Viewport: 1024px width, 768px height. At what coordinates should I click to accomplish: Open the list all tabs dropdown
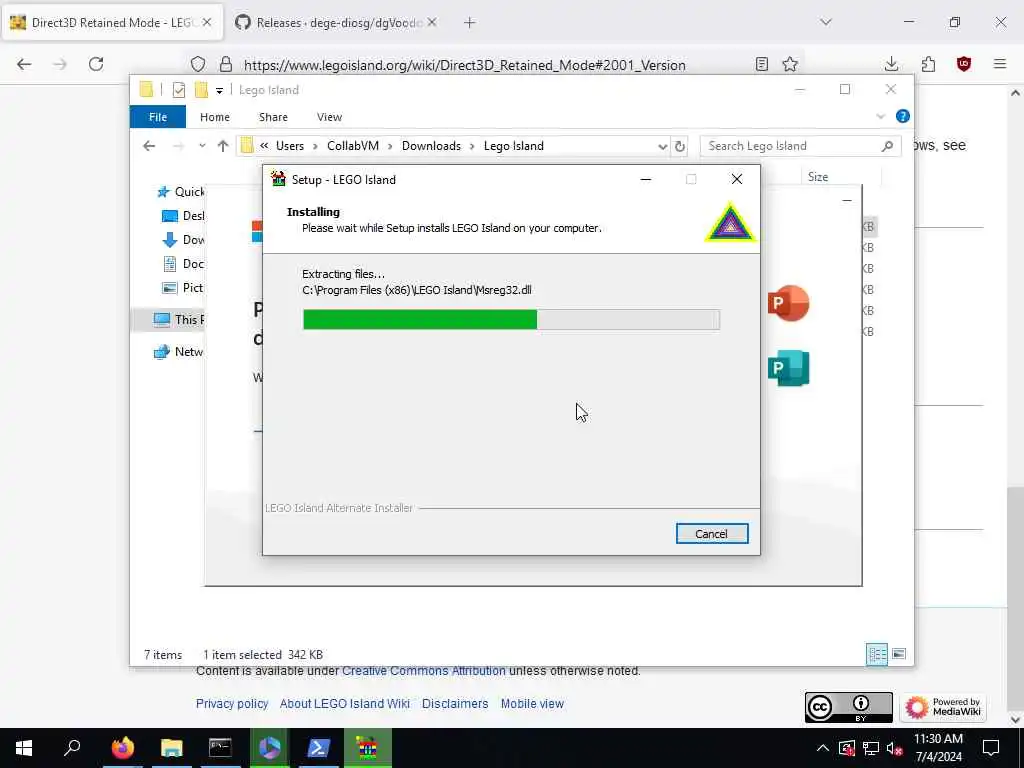pyautogui.click(x=826, y=22)
